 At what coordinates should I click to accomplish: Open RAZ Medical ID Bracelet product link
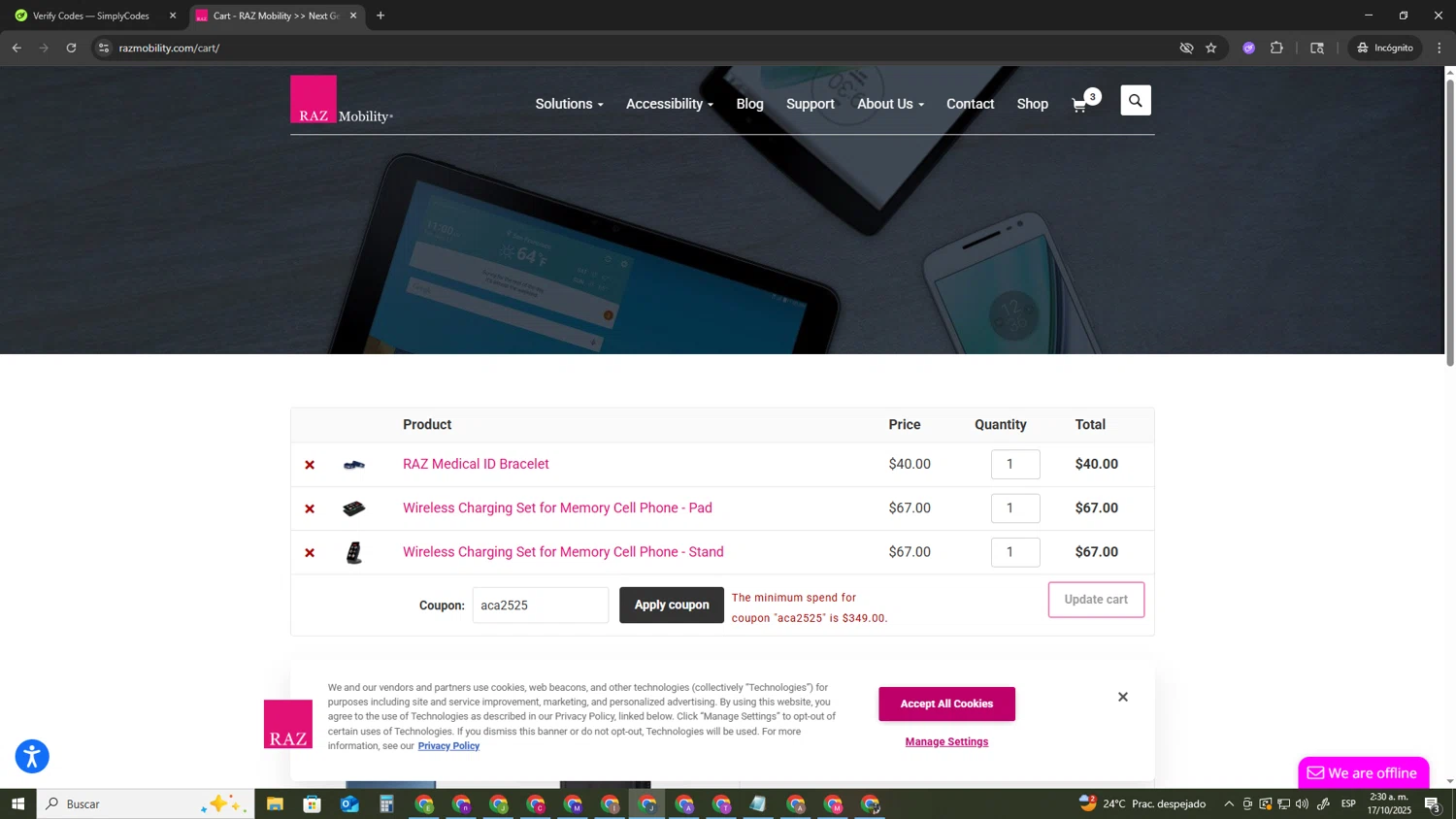[x=476, y=464]
